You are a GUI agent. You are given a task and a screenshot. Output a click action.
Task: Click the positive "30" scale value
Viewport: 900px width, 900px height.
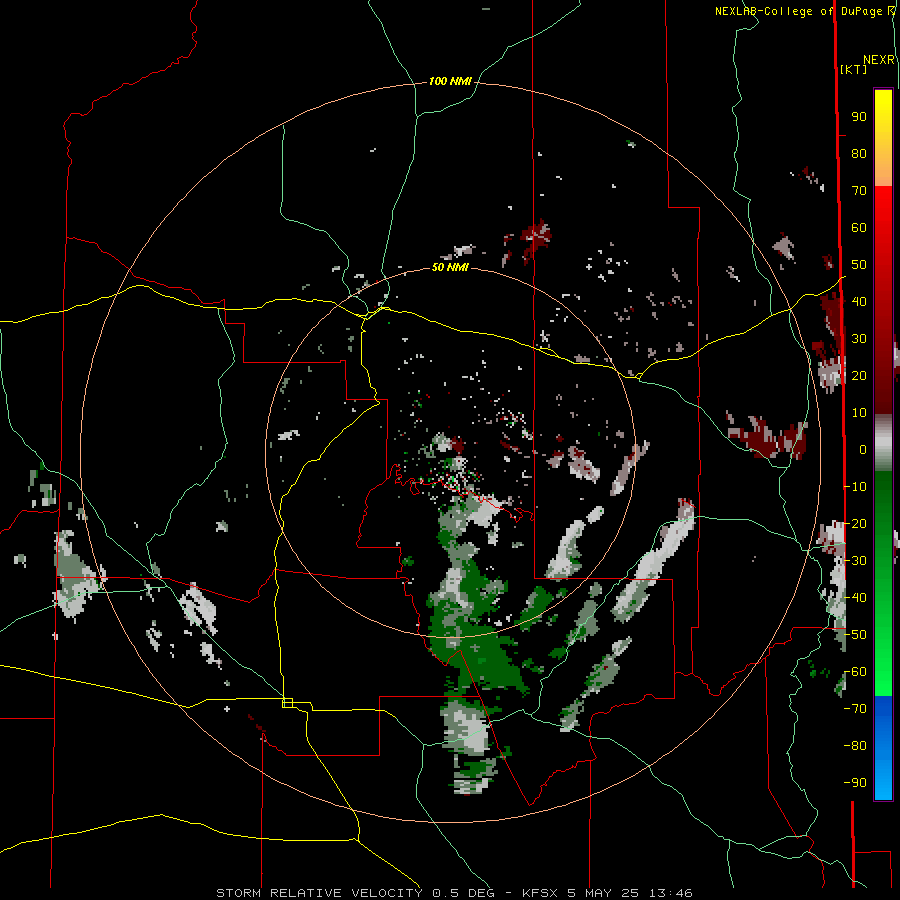point(859,339)
